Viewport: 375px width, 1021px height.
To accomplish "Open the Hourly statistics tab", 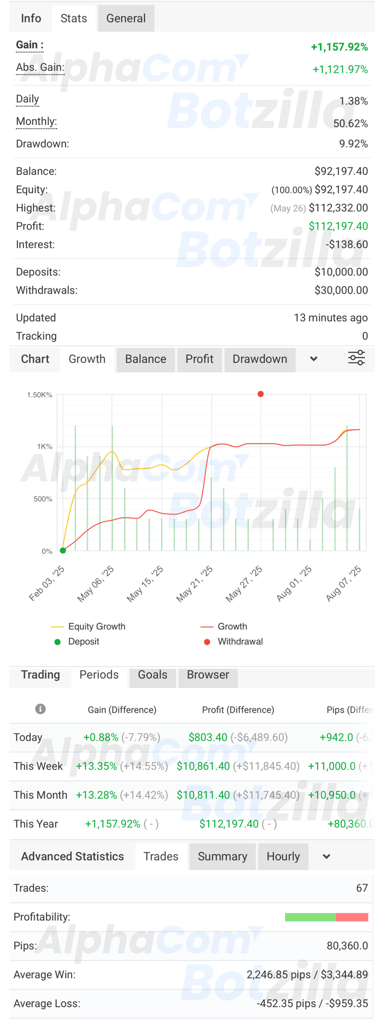I will click(x=283, y=856).
